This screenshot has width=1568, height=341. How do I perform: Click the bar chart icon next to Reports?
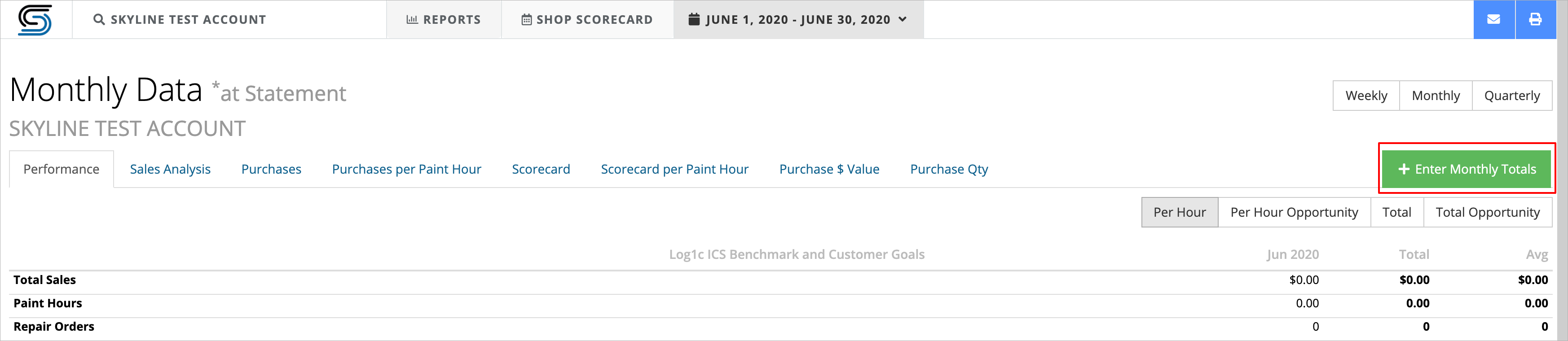[411, 19]
